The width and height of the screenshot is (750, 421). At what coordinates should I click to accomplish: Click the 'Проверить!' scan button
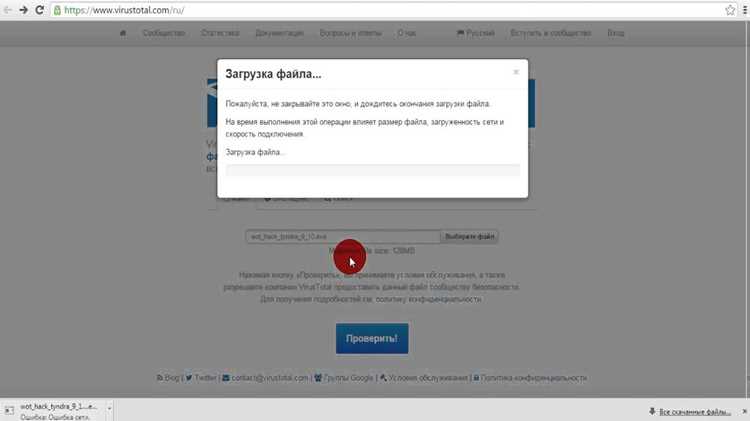point(372,338)
